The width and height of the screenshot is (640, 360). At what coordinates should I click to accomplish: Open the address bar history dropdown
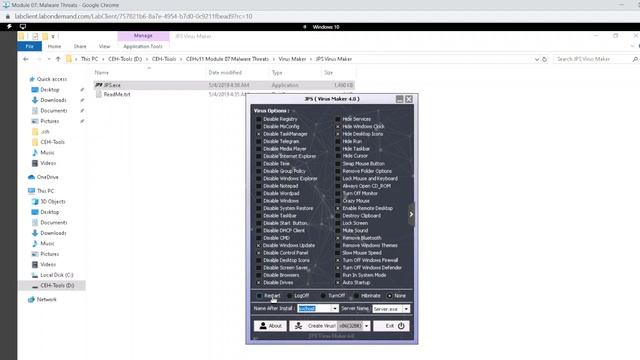pos(536,59)
